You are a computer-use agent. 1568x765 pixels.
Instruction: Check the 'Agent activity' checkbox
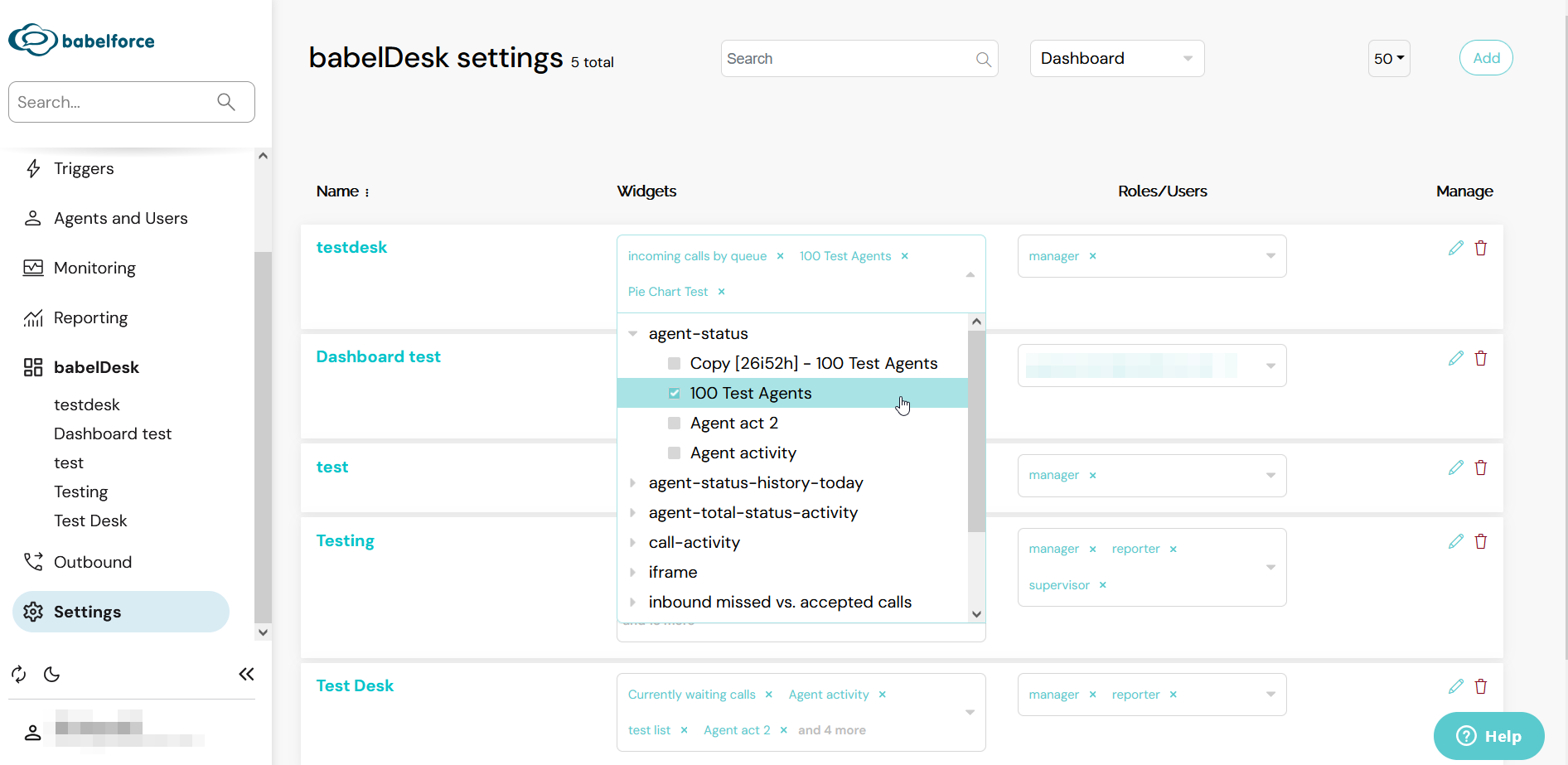[674, 453]
